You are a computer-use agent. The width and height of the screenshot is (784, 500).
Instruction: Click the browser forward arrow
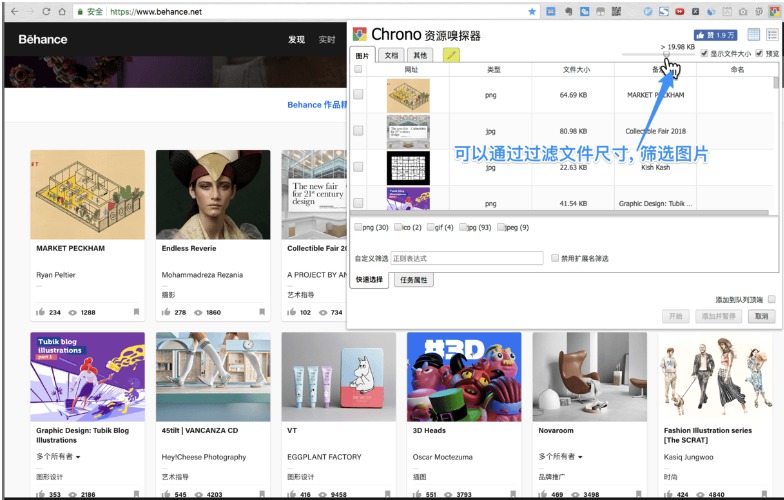pyautogui.click(x=30, y=12)
